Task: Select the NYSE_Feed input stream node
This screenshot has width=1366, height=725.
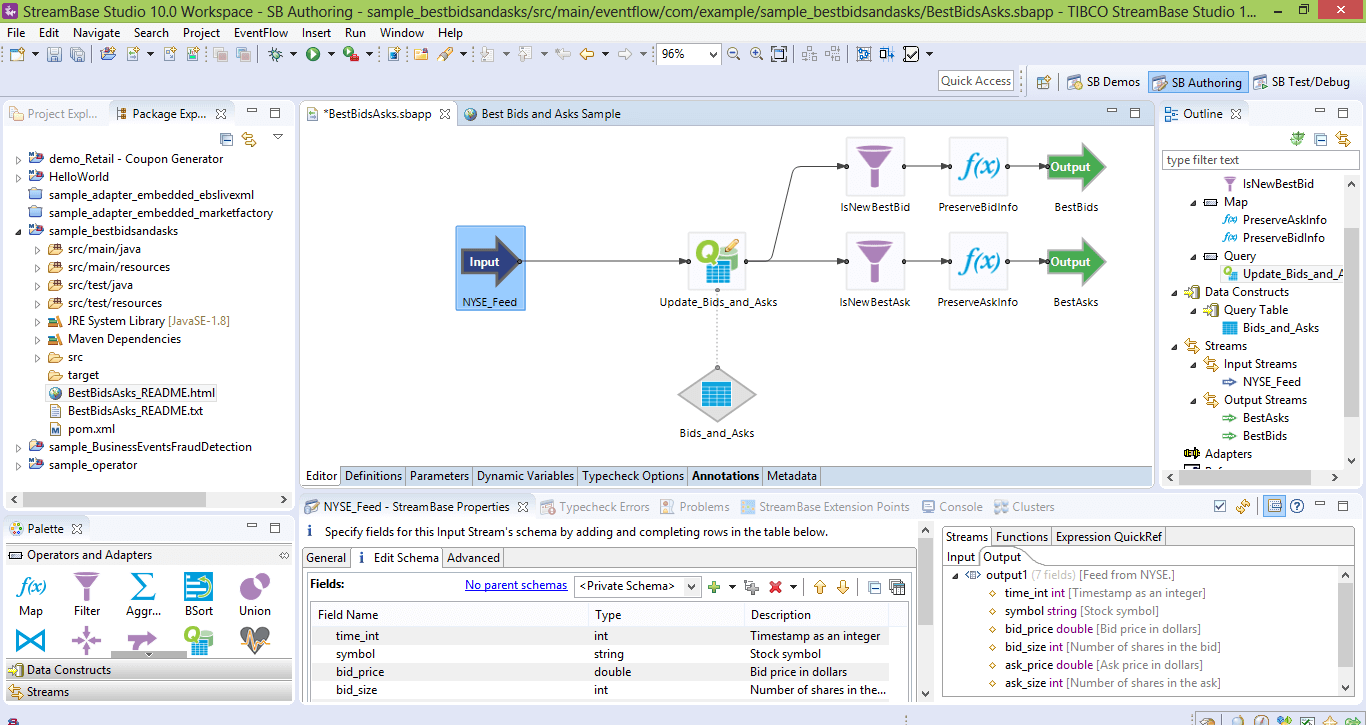Action: pyautogui.click(x=490, y=268)
